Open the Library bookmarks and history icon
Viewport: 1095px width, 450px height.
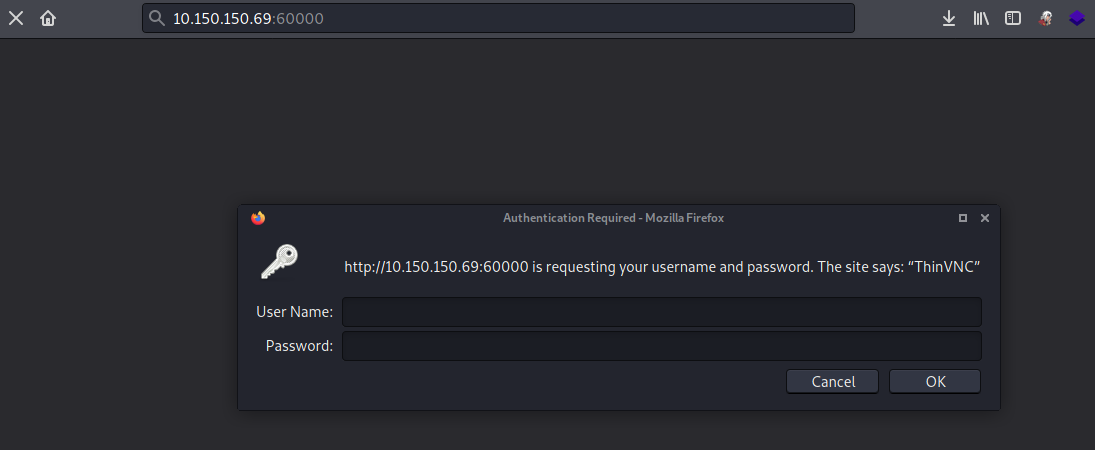coord(981,18)
